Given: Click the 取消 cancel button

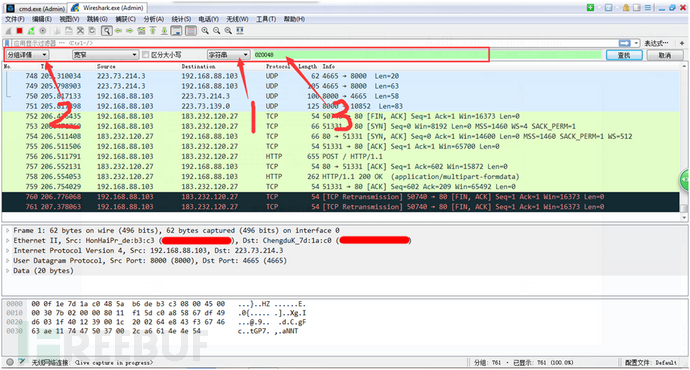Looking at the screenshot, I should pos(665,55).
